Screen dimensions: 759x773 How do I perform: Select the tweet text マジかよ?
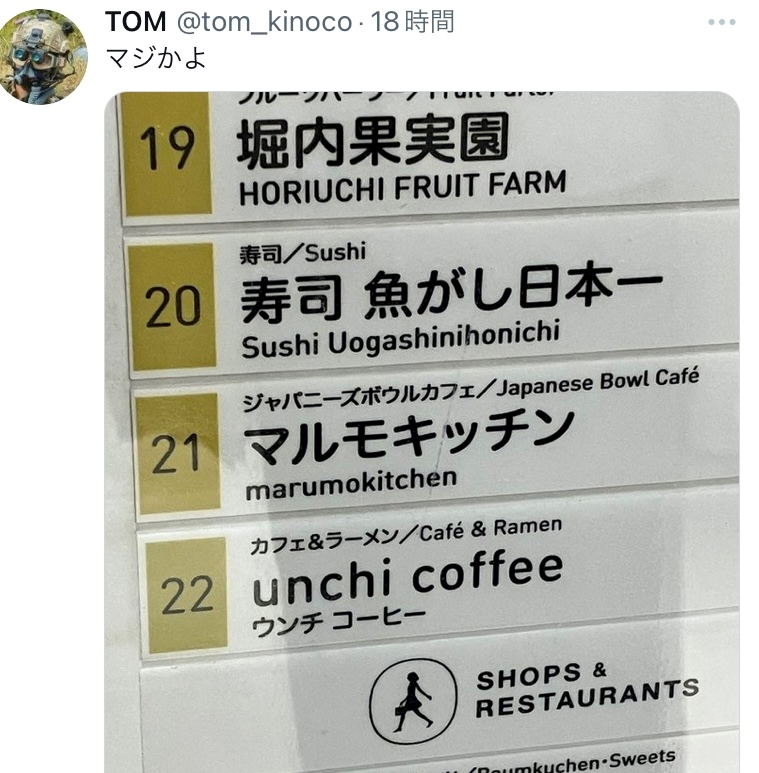[156, 58]
